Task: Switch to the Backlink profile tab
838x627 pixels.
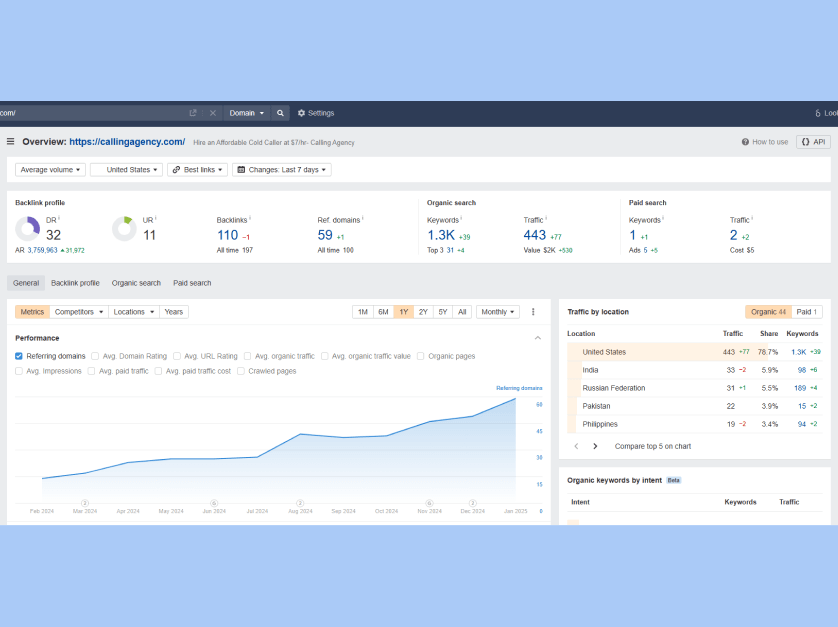Action: tap(75, 283)
